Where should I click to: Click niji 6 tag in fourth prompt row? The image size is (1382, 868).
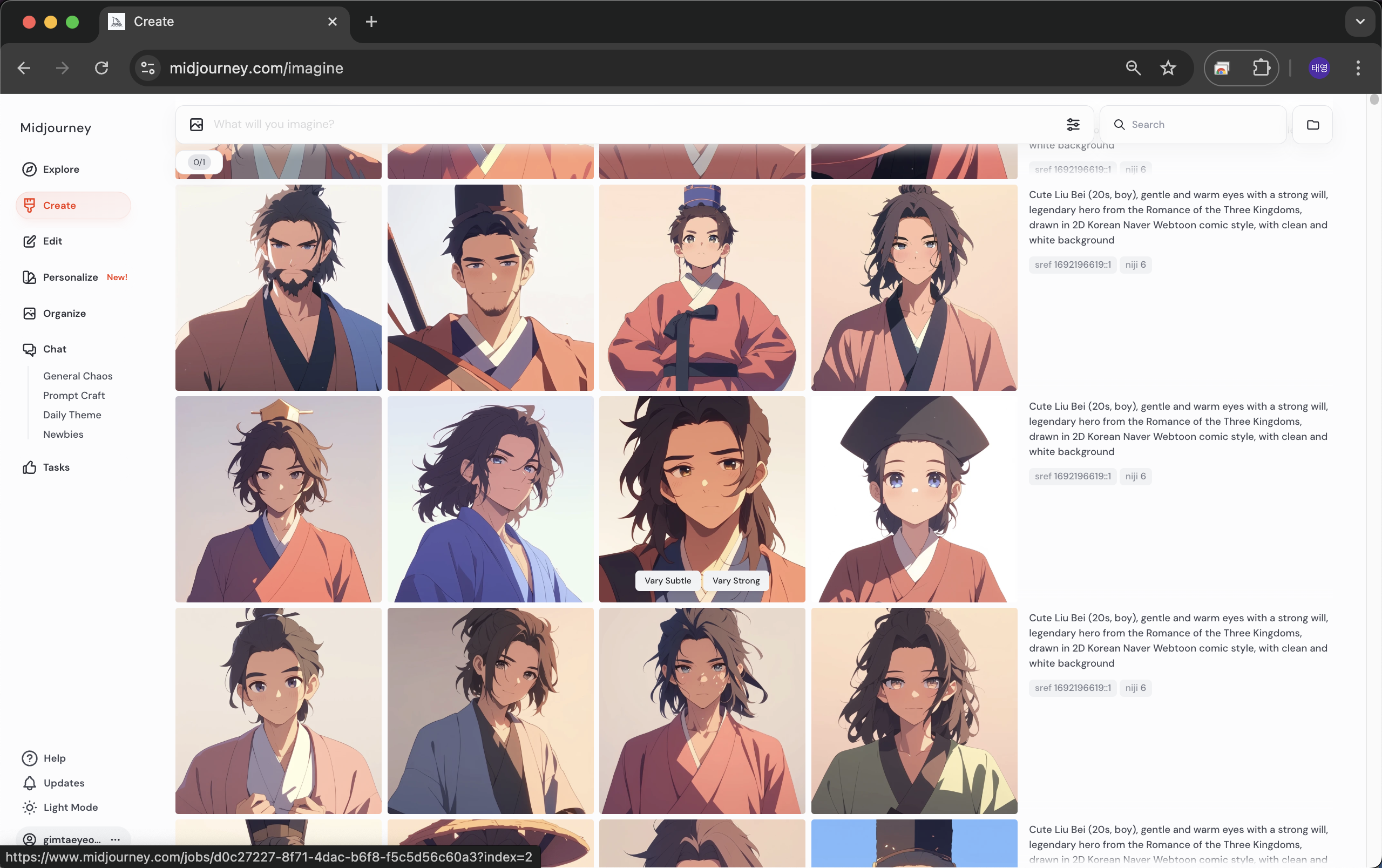coord(1135,688)
